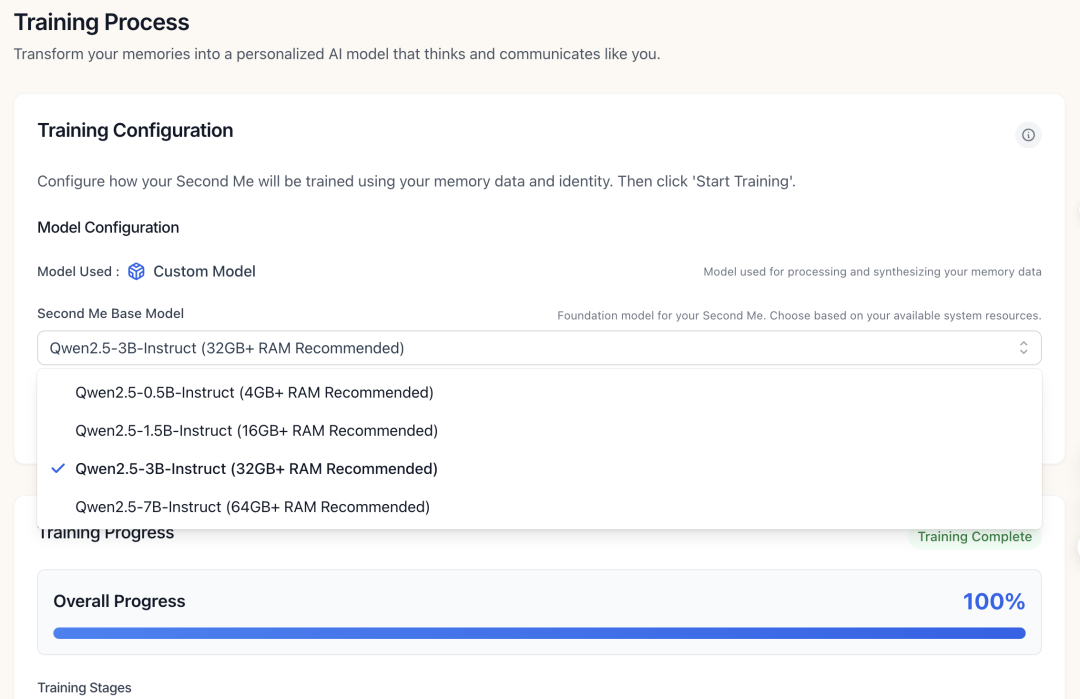Click the Training Process heading
The image size is (1080, 699).
(102, 22)
